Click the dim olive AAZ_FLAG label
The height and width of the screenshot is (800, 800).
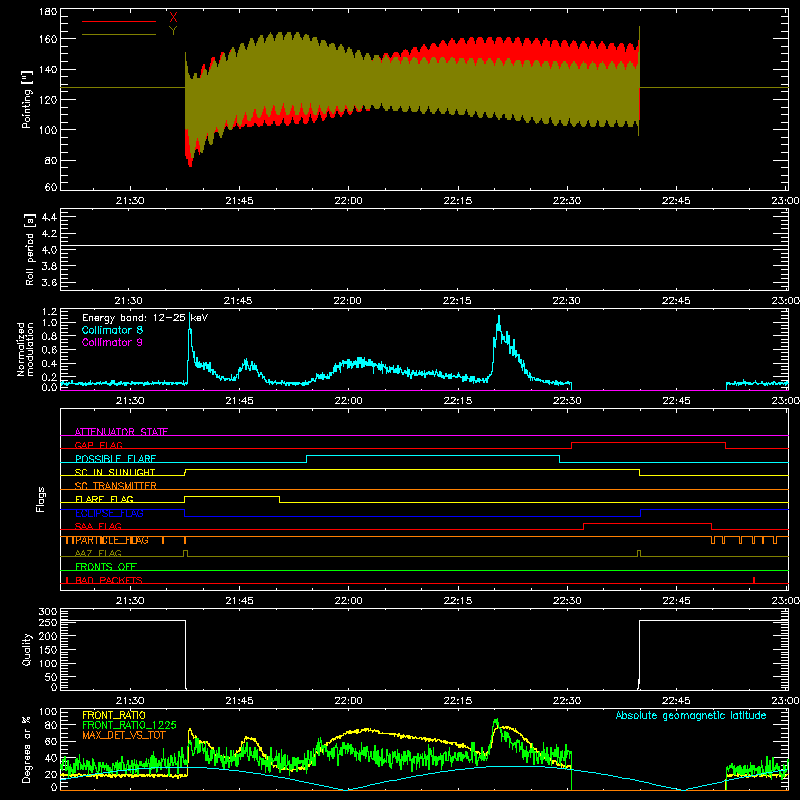click(98, 553)
